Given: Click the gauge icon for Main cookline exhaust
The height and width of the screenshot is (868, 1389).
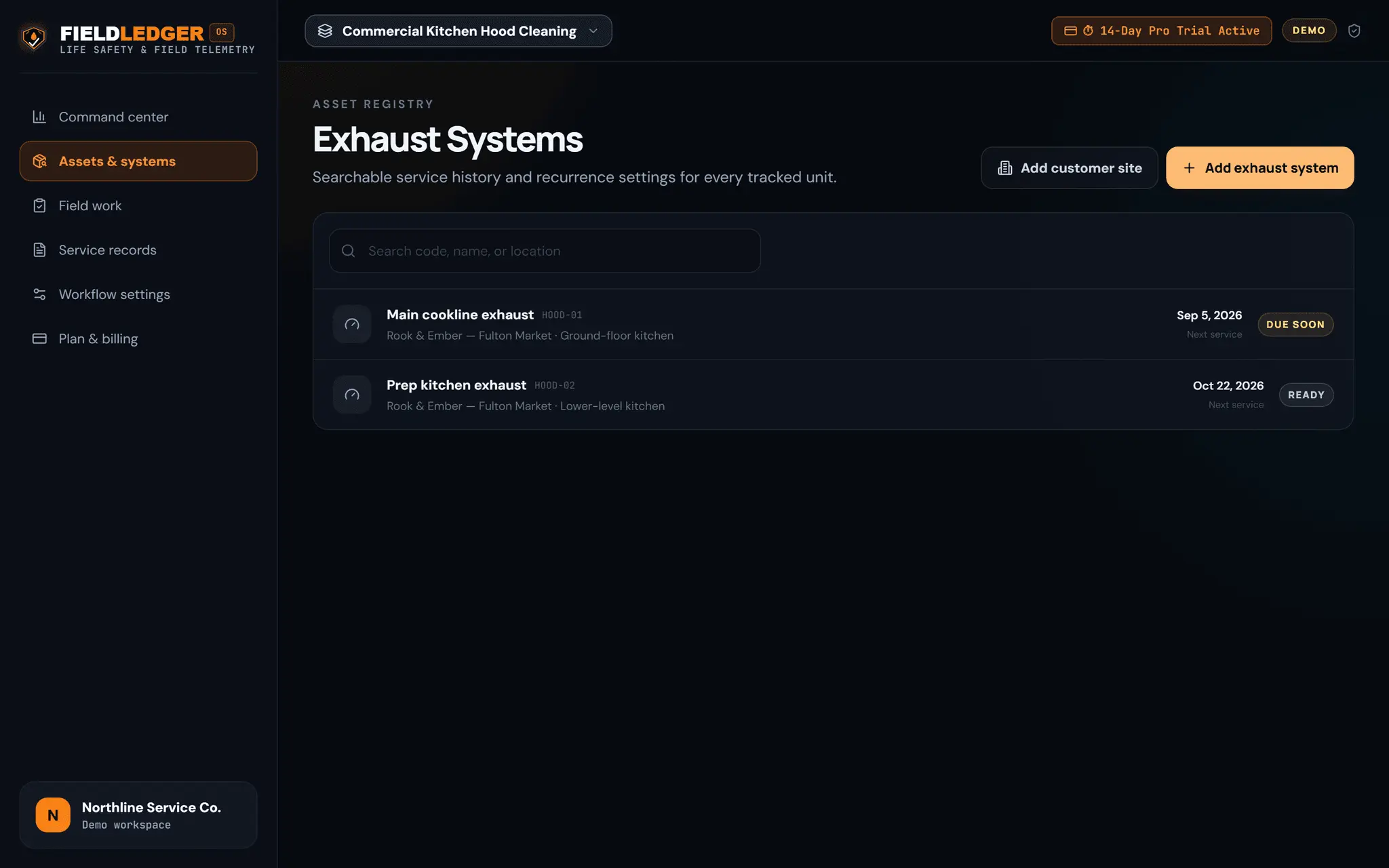Looking at the screenshot, I should coord(352,324).
